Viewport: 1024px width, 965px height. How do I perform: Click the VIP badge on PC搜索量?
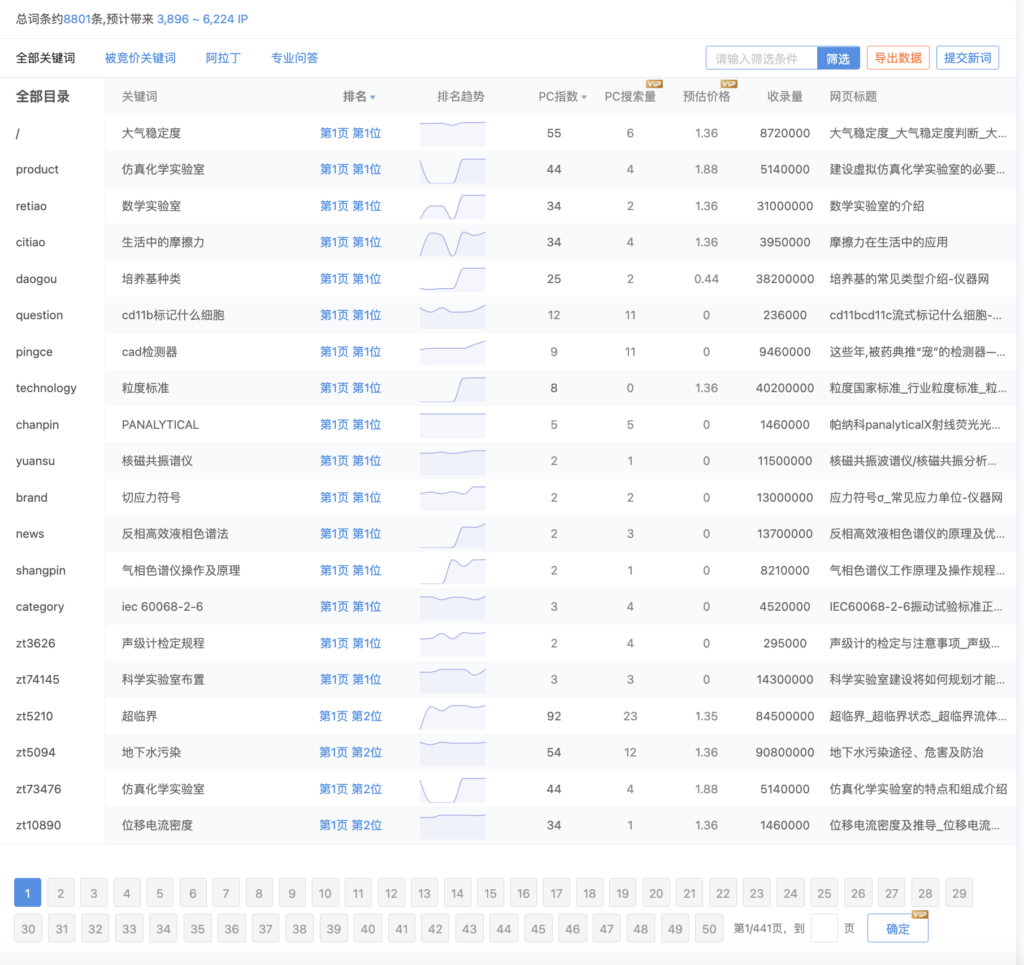[x=654, y=84]
